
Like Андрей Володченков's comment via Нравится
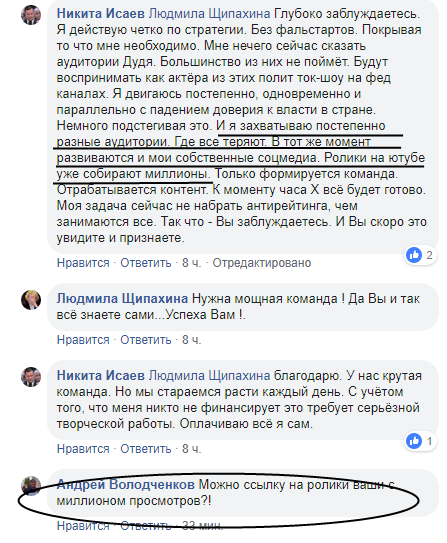83,526
